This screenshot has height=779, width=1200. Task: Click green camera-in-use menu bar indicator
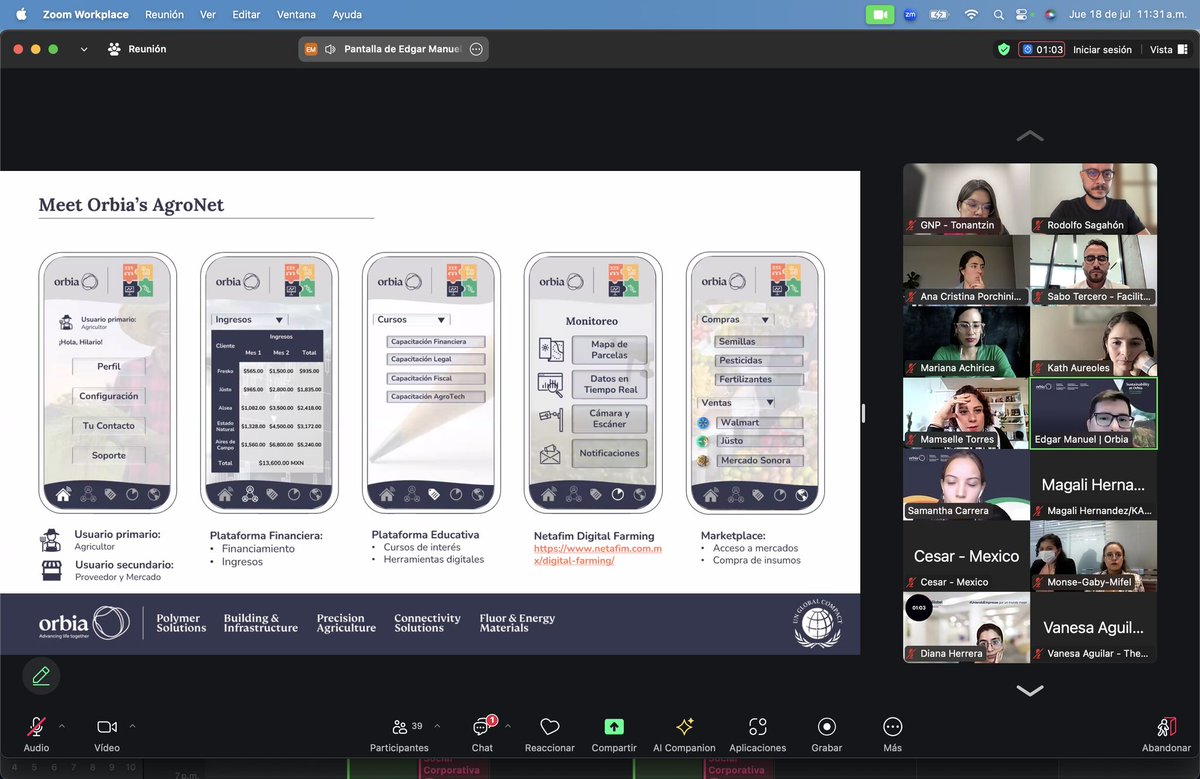[881, 15]
